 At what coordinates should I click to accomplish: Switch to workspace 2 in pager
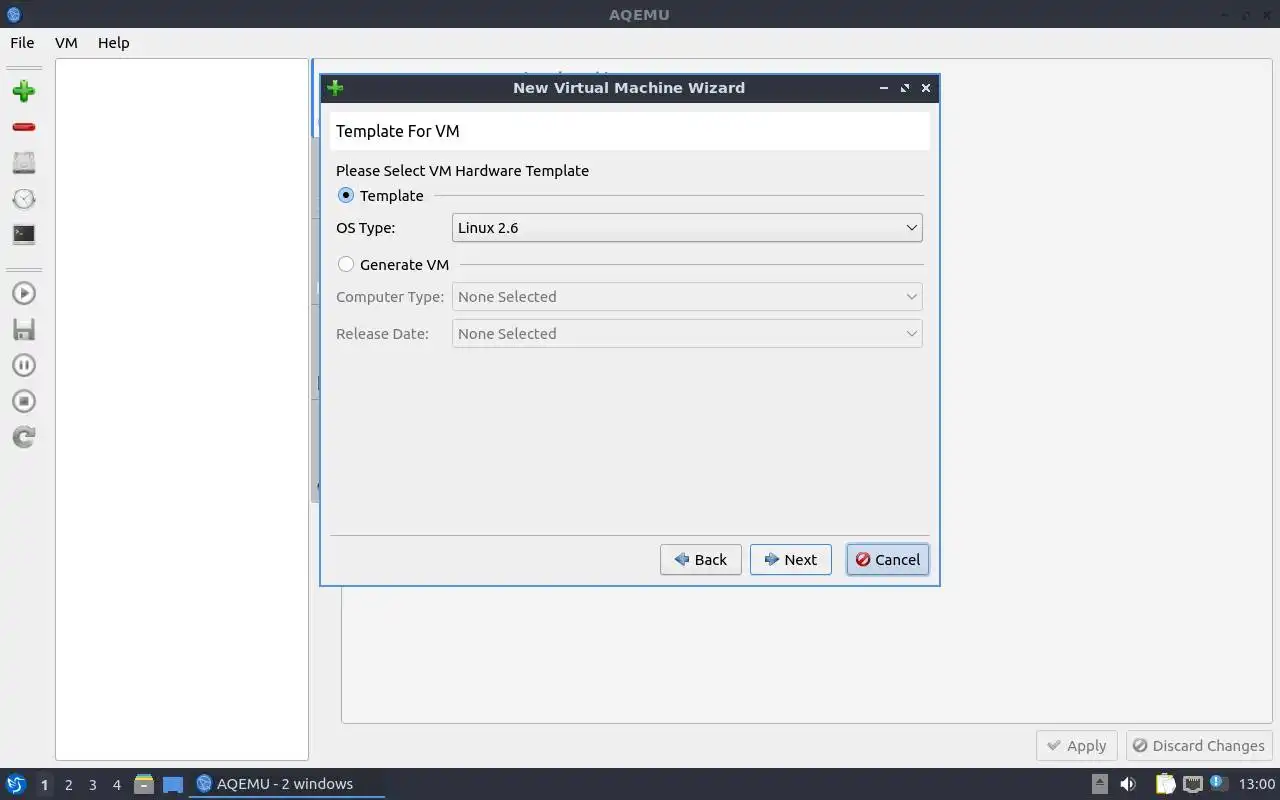68,785
